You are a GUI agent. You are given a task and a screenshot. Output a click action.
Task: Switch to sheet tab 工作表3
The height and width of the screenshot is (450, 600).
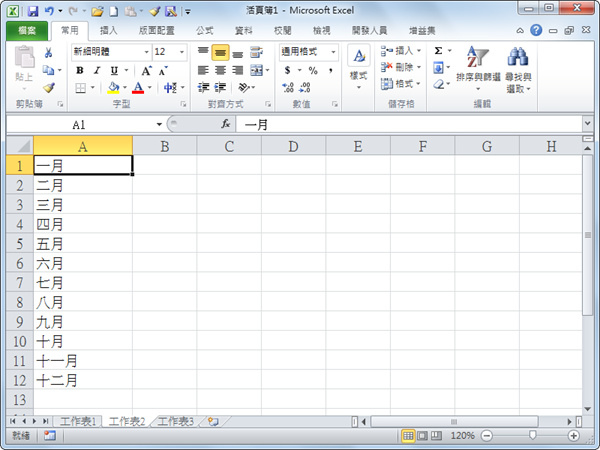(x=176, y=422)
